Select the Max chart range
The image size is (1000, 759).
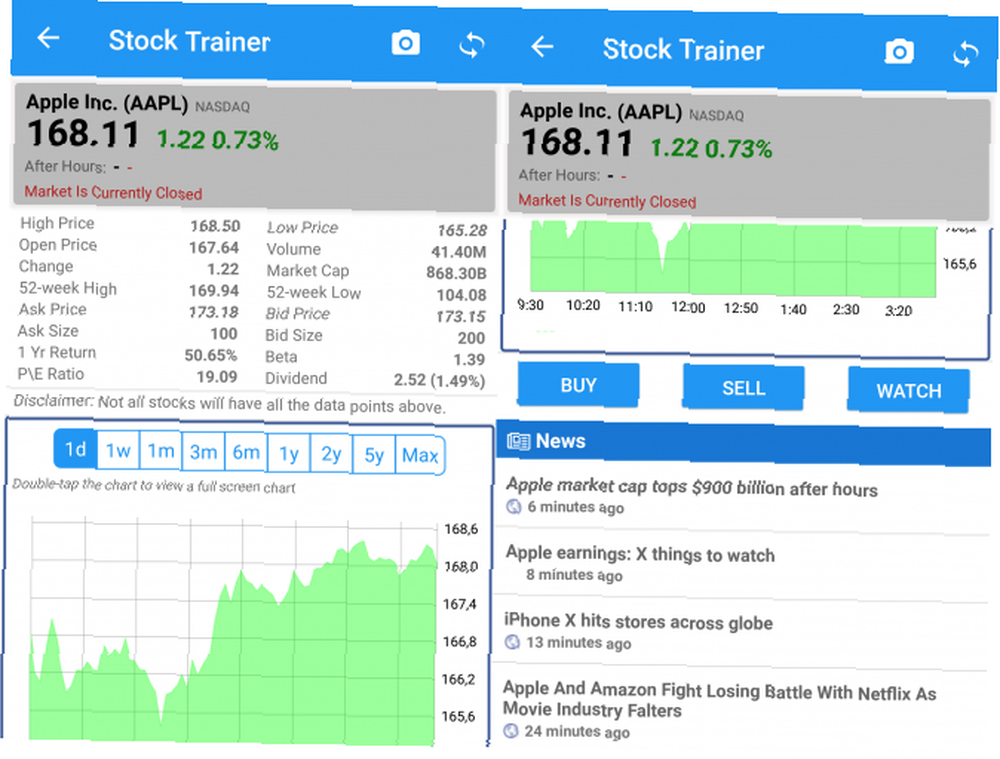(x=420, y=455)
